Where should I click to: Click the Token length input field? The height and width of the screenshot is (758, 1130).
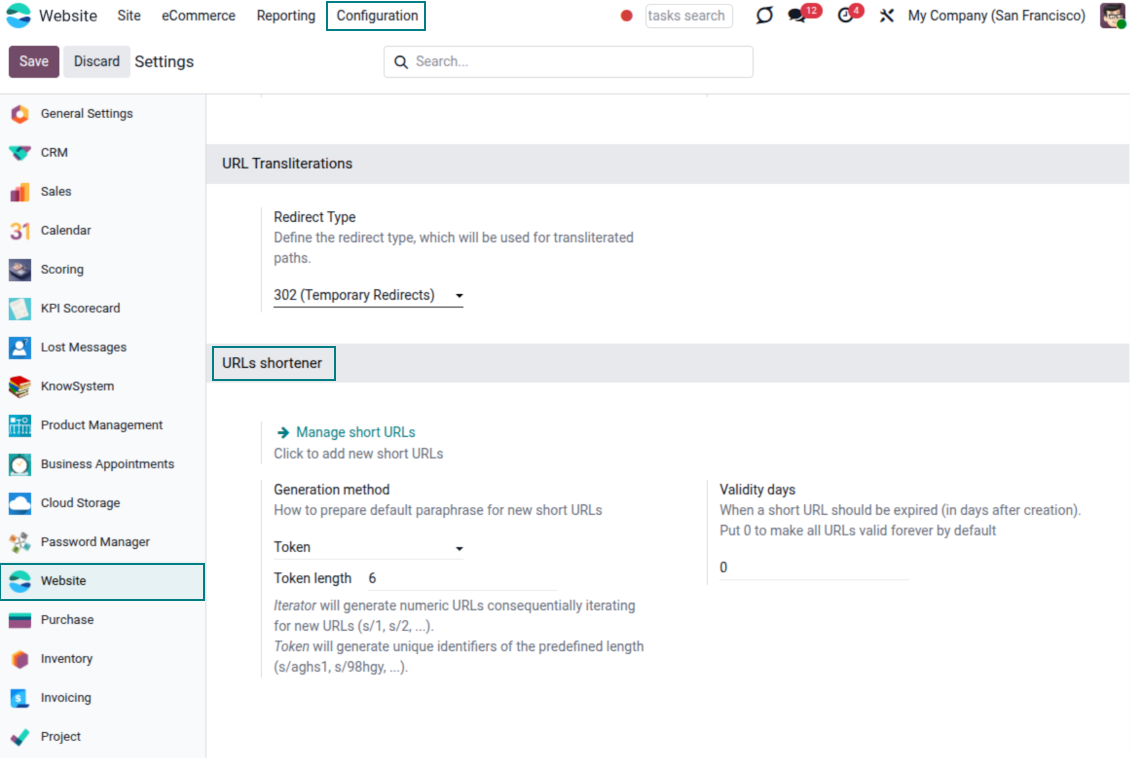pyautogui.click(x=460, y=579)
